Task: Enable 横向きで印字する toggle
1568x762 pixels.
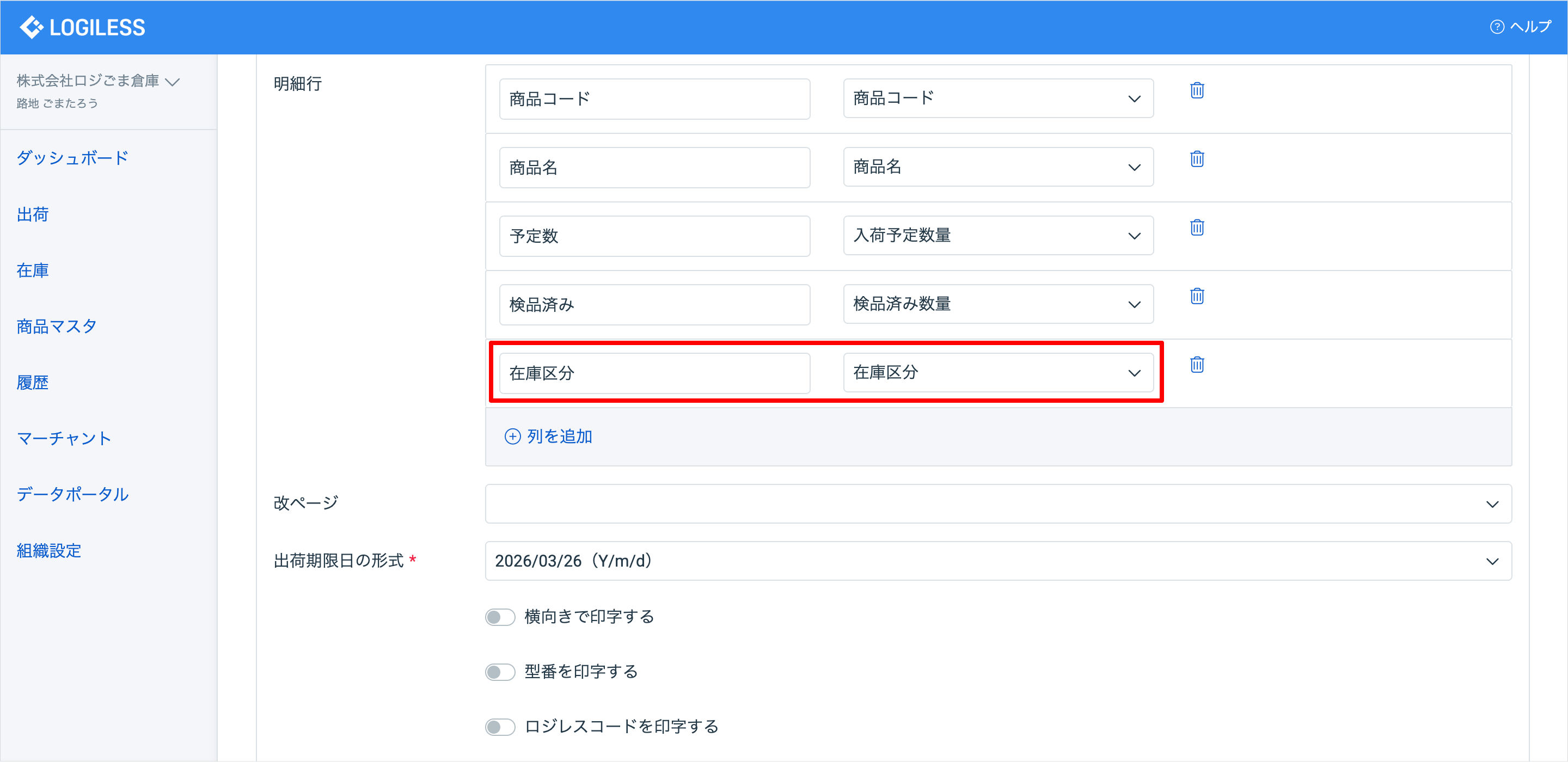Action: (x=500, y=617)
